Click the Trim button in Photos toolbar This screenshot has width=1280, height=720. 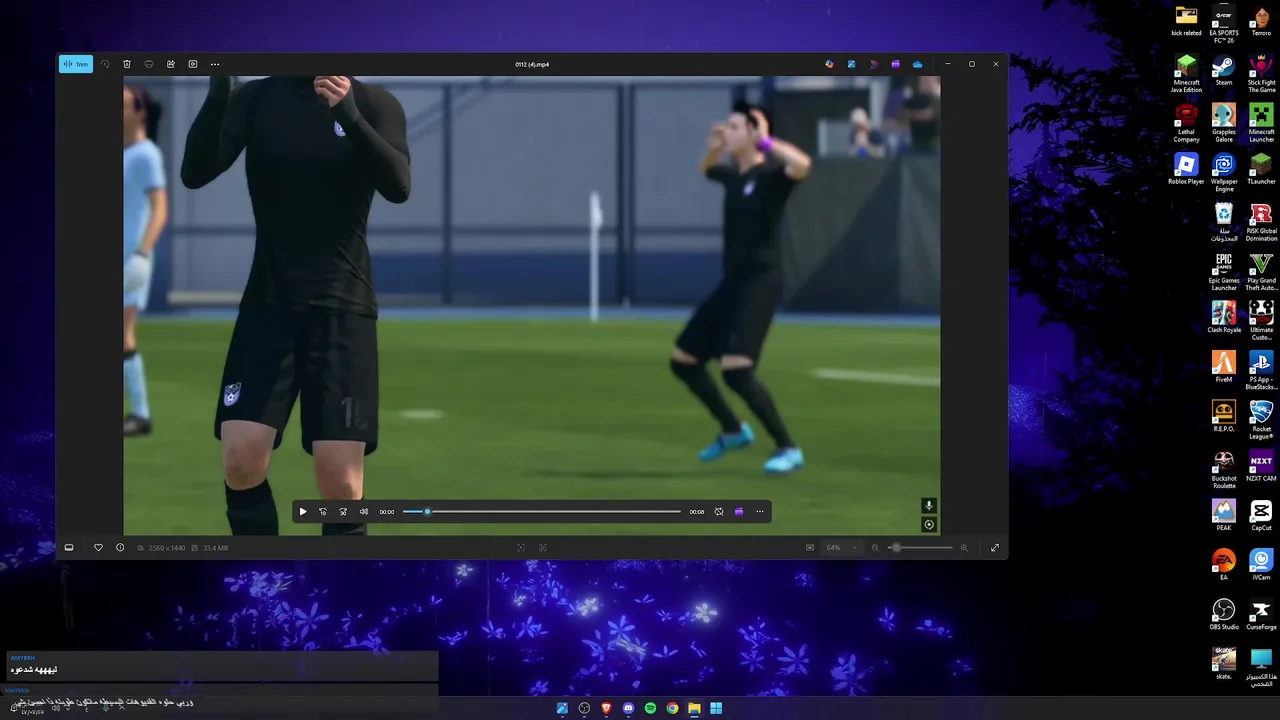pyautogui.click(x=75, y=64)
